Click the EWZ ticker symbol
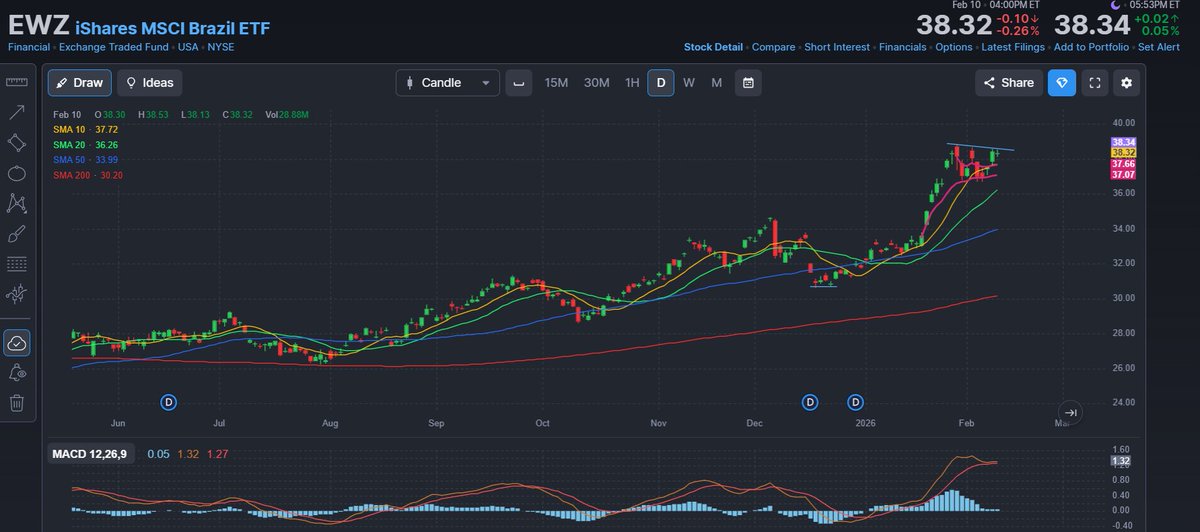This screenshot has height=532, width=1200. [37, 25]
